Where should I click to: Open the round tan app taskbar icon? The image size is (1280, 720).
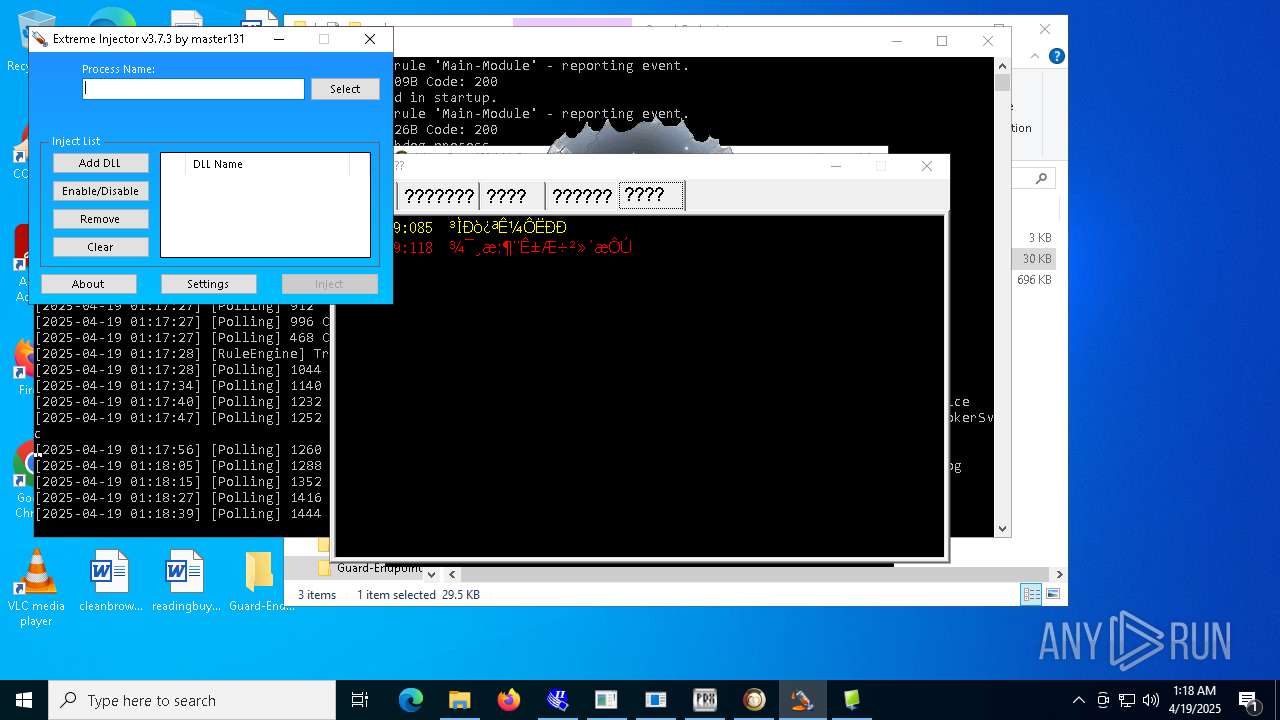tap(754, 700)
